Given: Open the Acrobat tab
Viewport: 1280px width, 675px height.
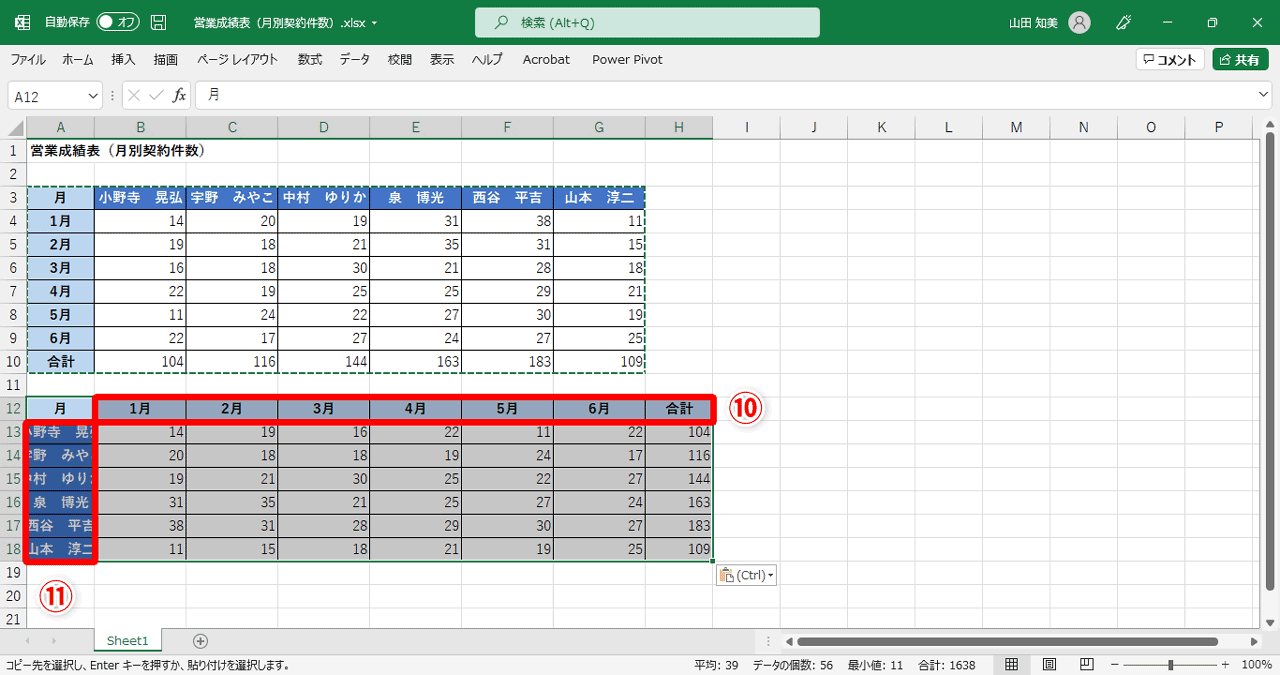Looking at the screenshot, I should (546, 60).
